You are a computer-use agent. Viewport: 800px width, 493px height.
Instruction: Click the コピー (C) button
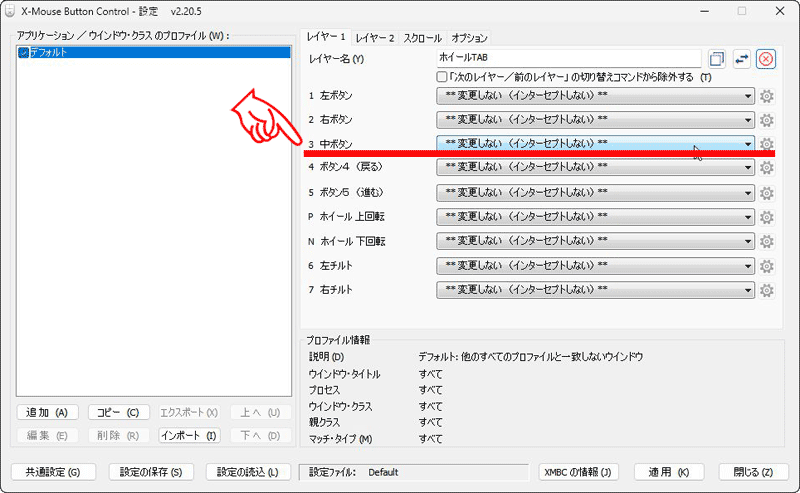pyautogui.click(x=118, y=412)
